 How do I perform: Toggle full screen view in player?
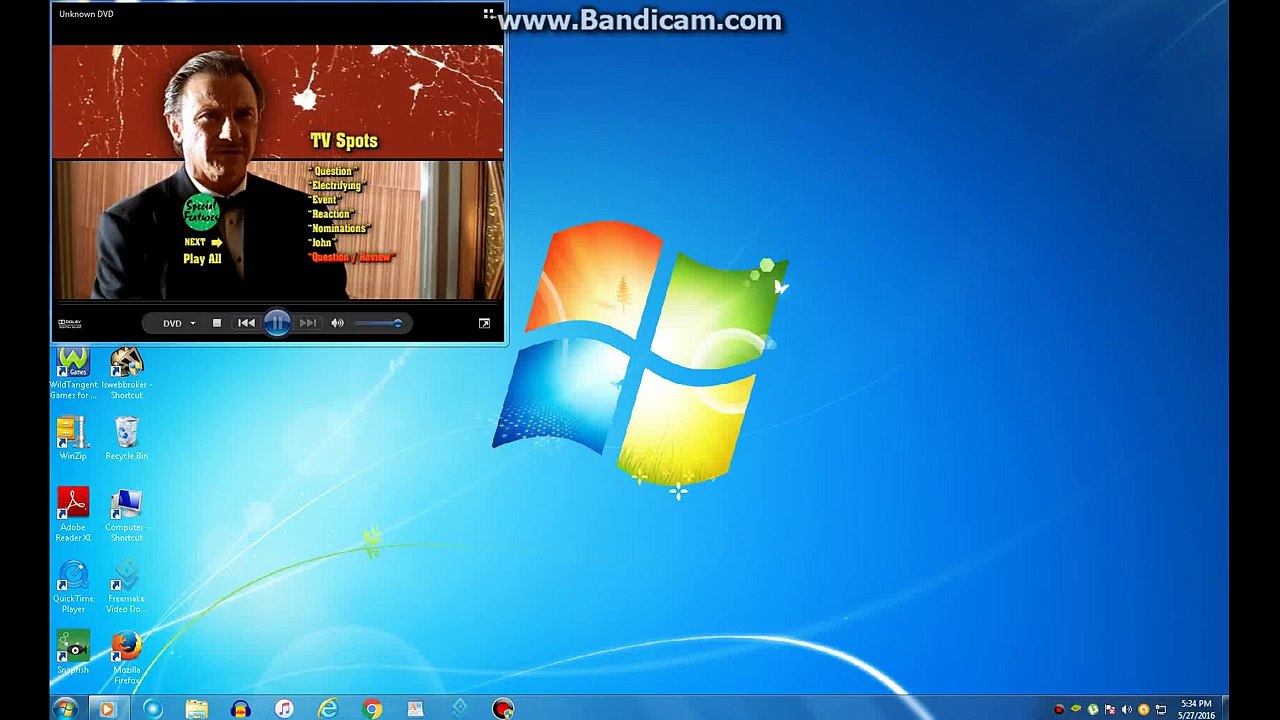[484, 323]
